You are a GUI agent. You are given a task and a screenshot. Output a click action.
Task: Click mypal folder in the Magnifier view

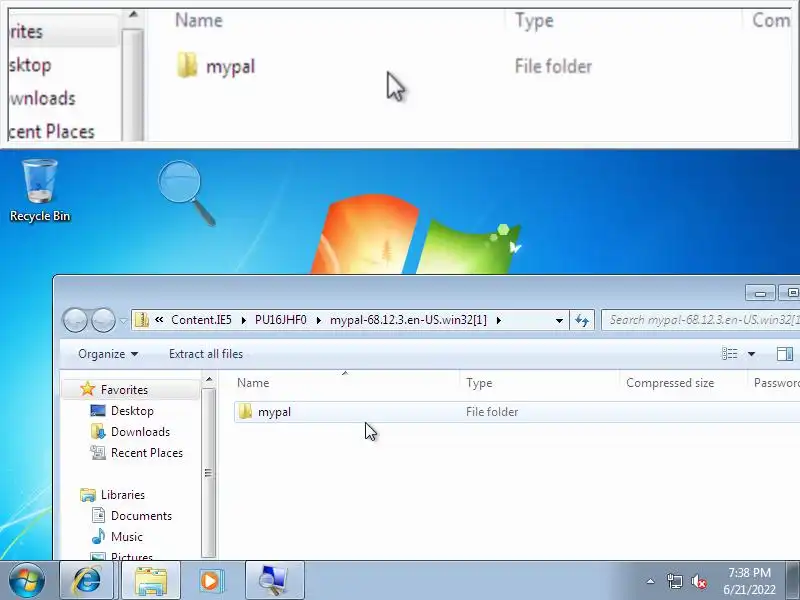(x=215, y=66)
